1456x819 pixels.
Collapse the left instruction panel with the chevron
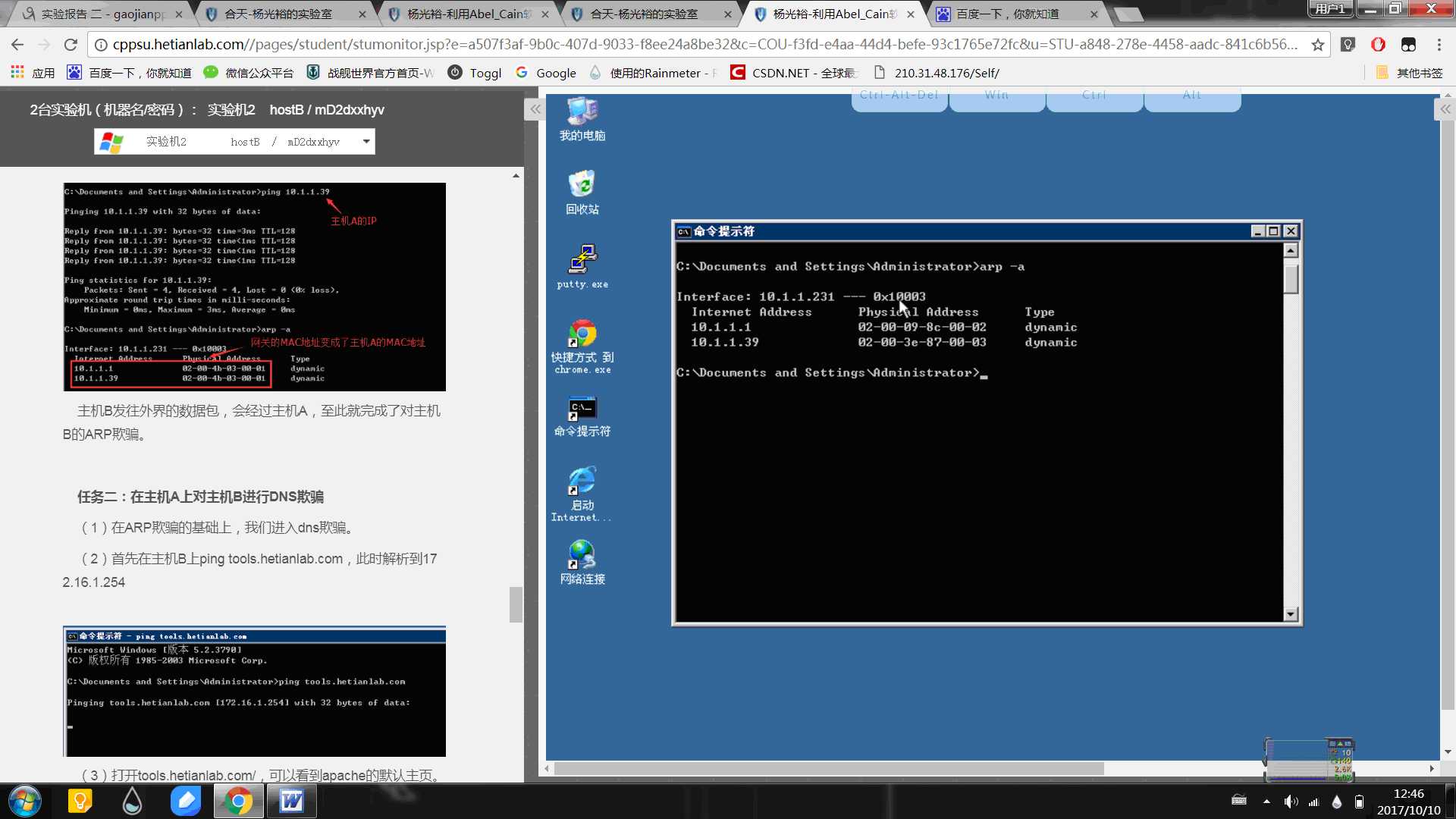[535, 109]
